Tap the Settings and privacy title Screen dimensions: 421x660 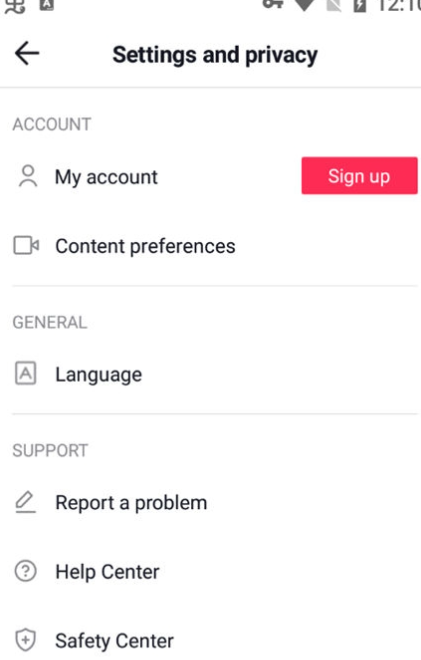pos(215,55)
